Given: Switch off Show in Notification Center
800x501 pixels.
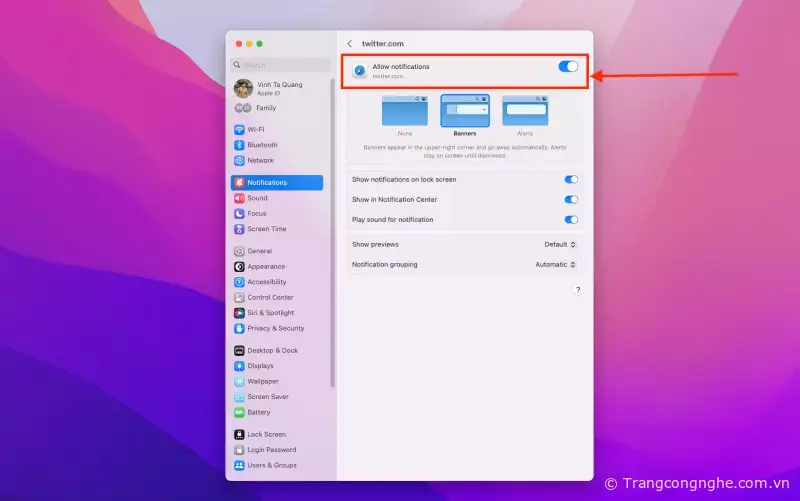Looking at the screenshot, I should (x=571, y=200).
